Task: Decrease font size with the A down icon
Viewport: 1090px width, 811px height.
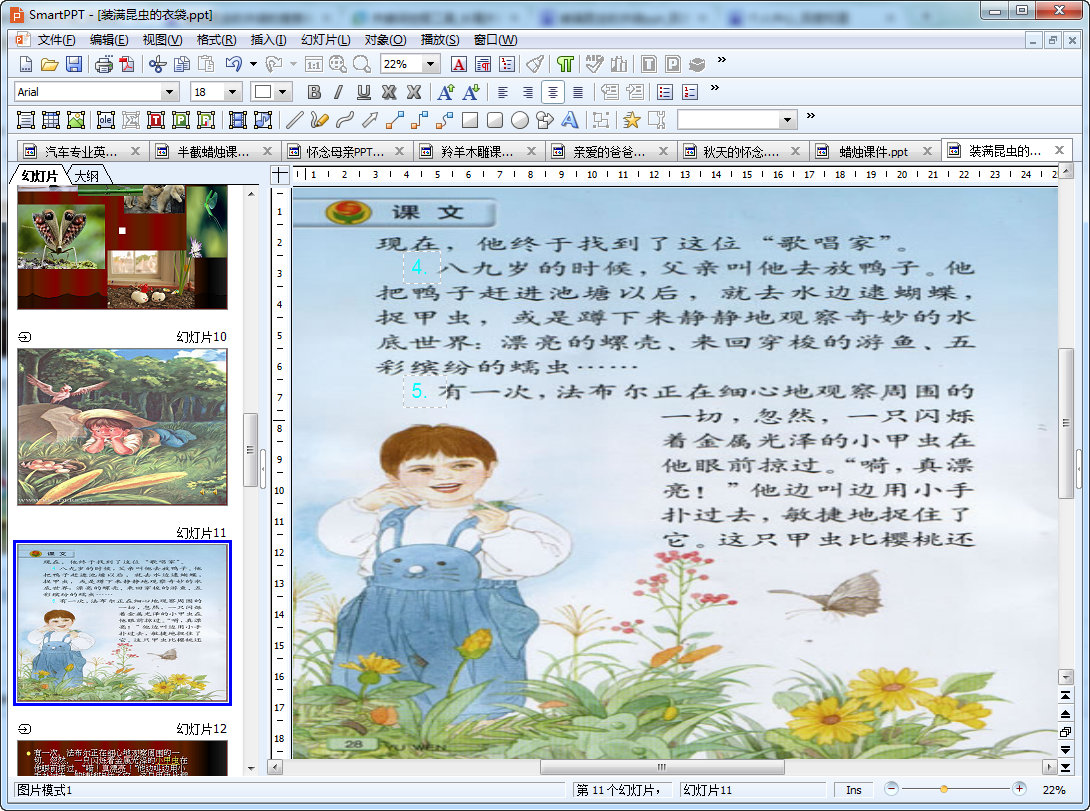Action: point(471,92)
